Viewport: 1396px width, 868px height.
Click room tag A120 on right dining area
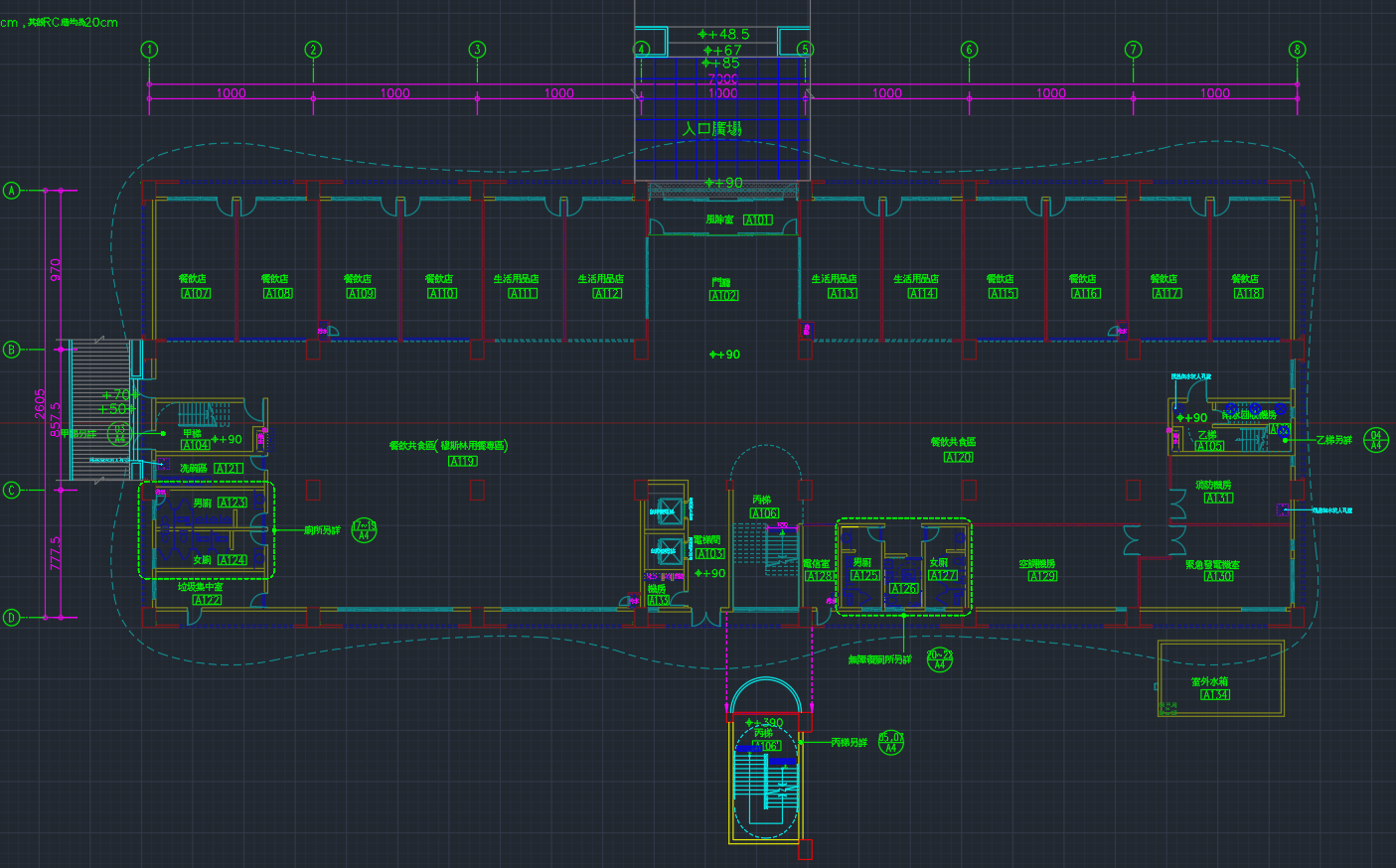[x=958, y=457]
